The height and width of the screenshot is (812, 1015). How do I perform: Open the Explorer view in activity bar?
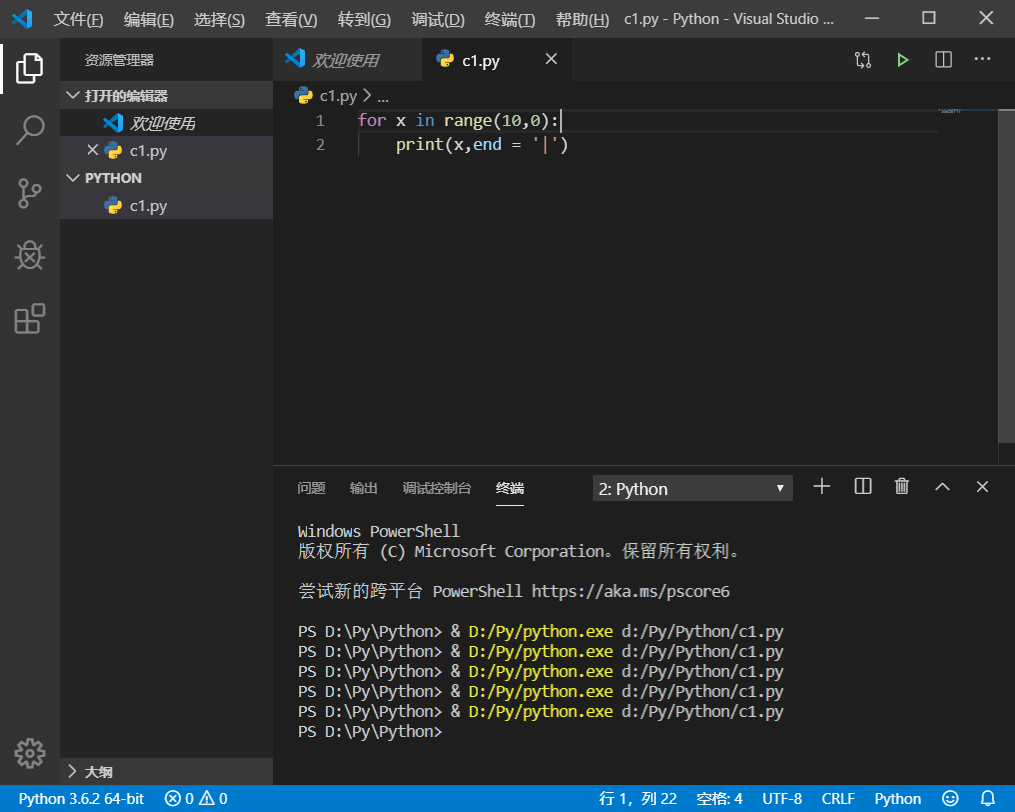30,68
